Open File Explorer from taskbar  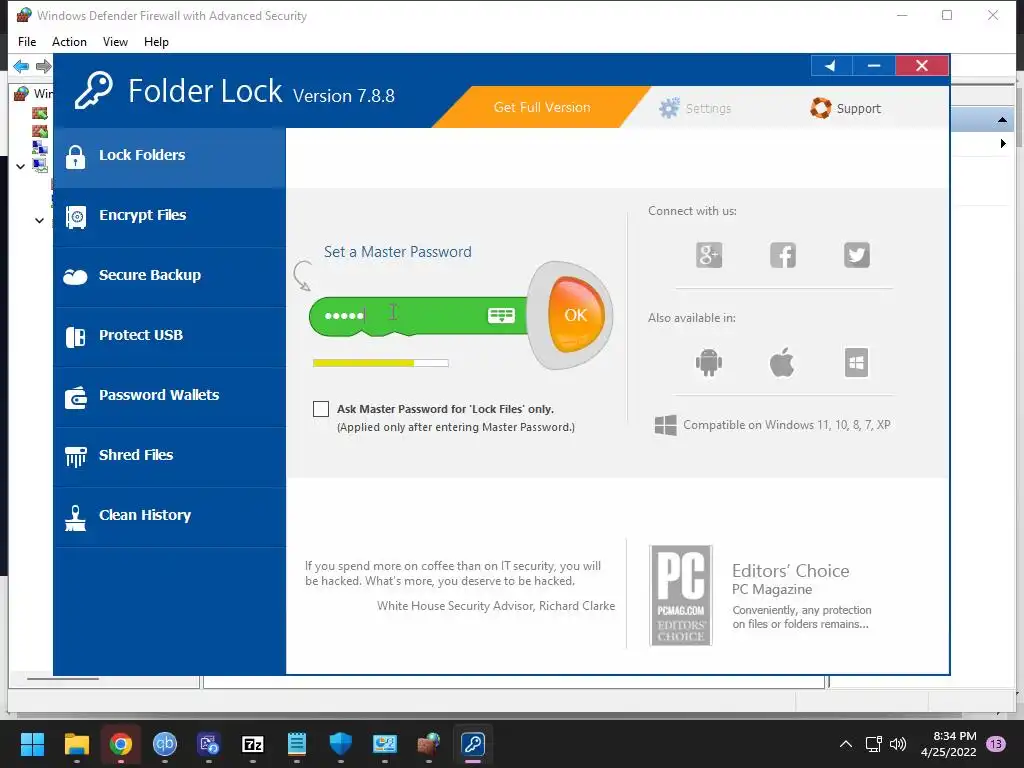(76, 744)
